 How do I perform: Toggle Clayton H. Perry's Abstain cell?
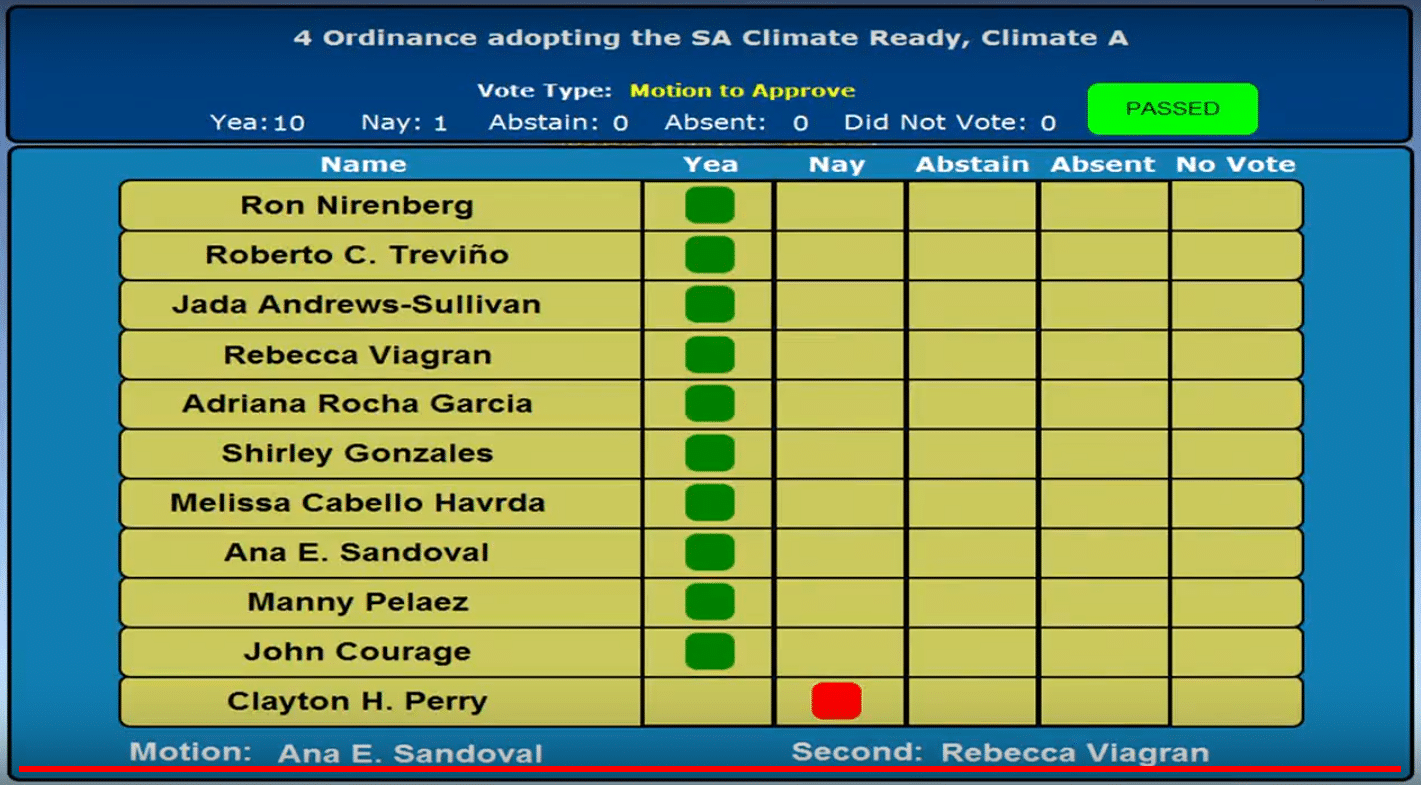coord(972,701)
